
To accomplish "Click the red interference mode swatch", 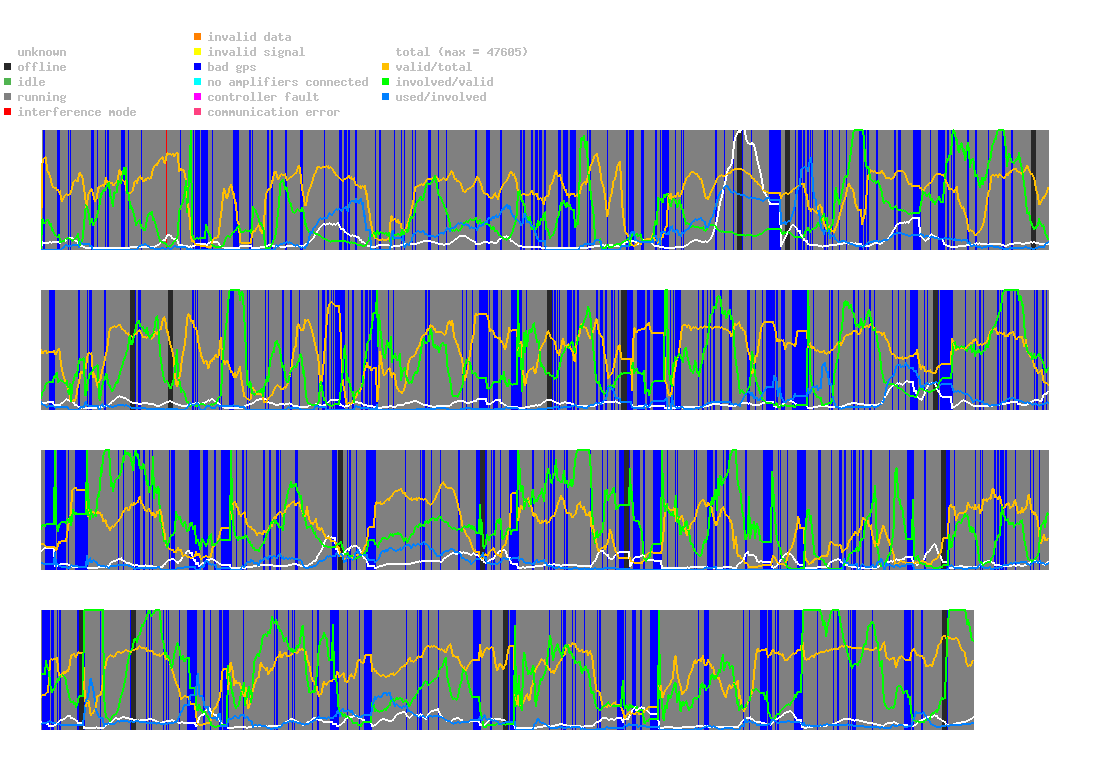I will click(x=8, y=112).
